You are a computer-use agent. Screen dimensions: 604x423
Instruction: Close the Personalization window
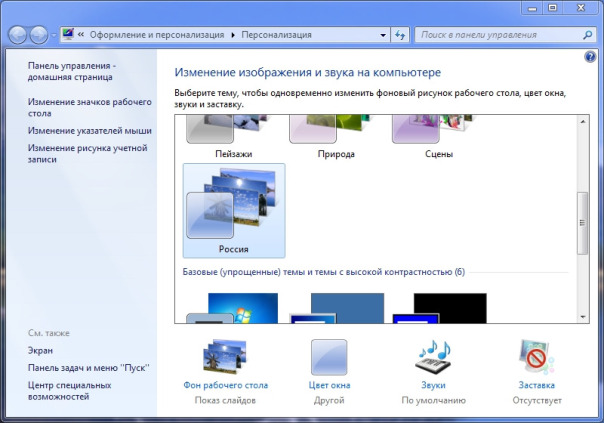[581, 8]
